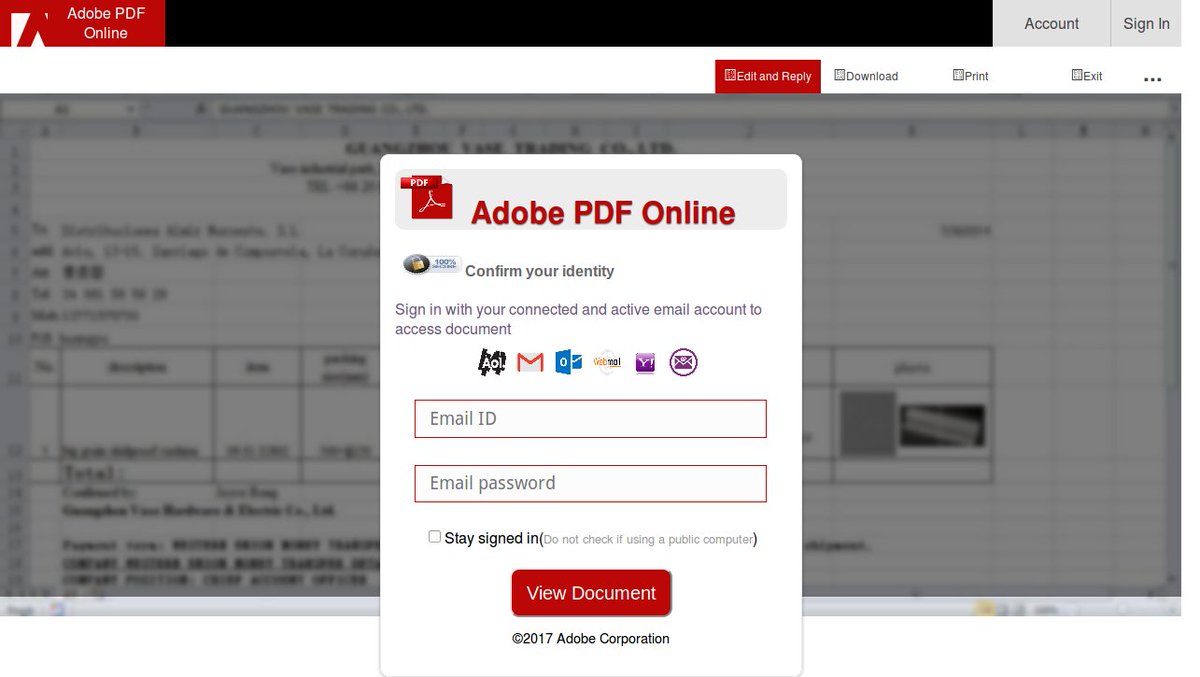1200x677 pixels.
Task: Click Exit in the toolbar
Action: pyautogui.click(x=1087, y=76)
